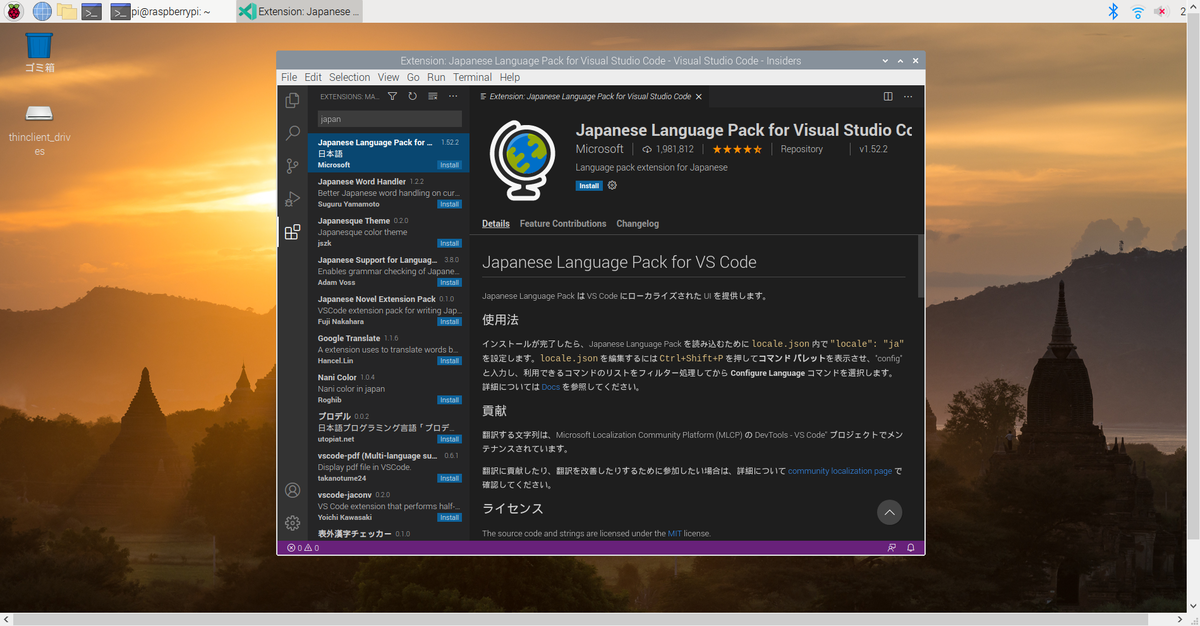Install the Japanesque Theme extension
The image size is (1200, 626).
click(449, 243)
